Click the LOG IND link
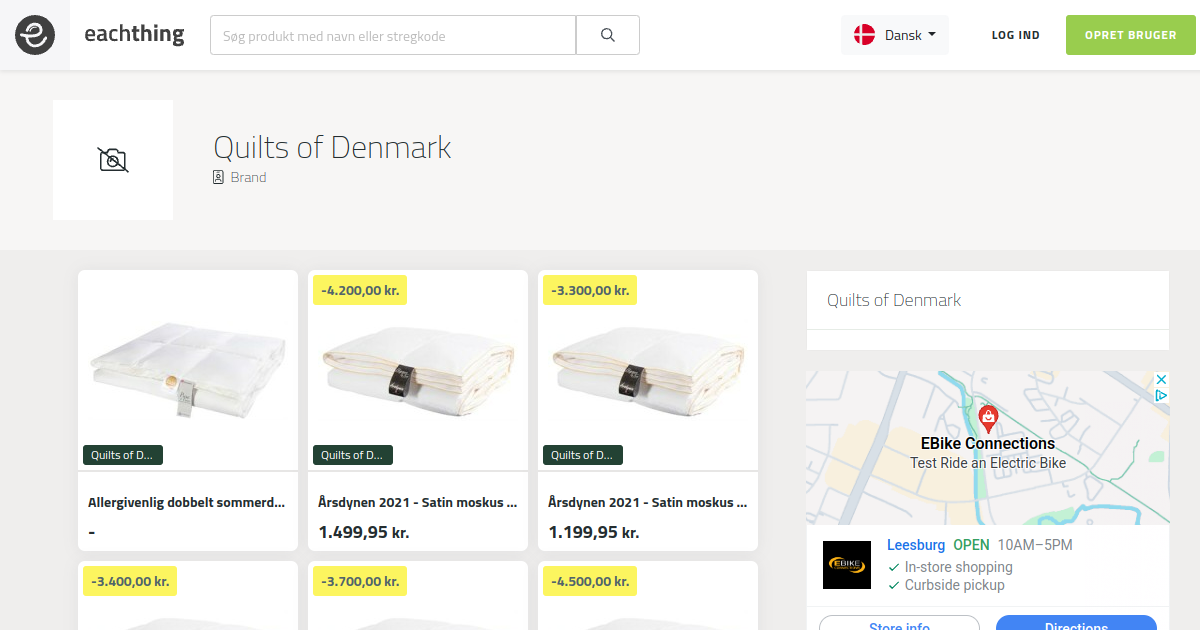1200x630 pixels. coord(1015,35)
